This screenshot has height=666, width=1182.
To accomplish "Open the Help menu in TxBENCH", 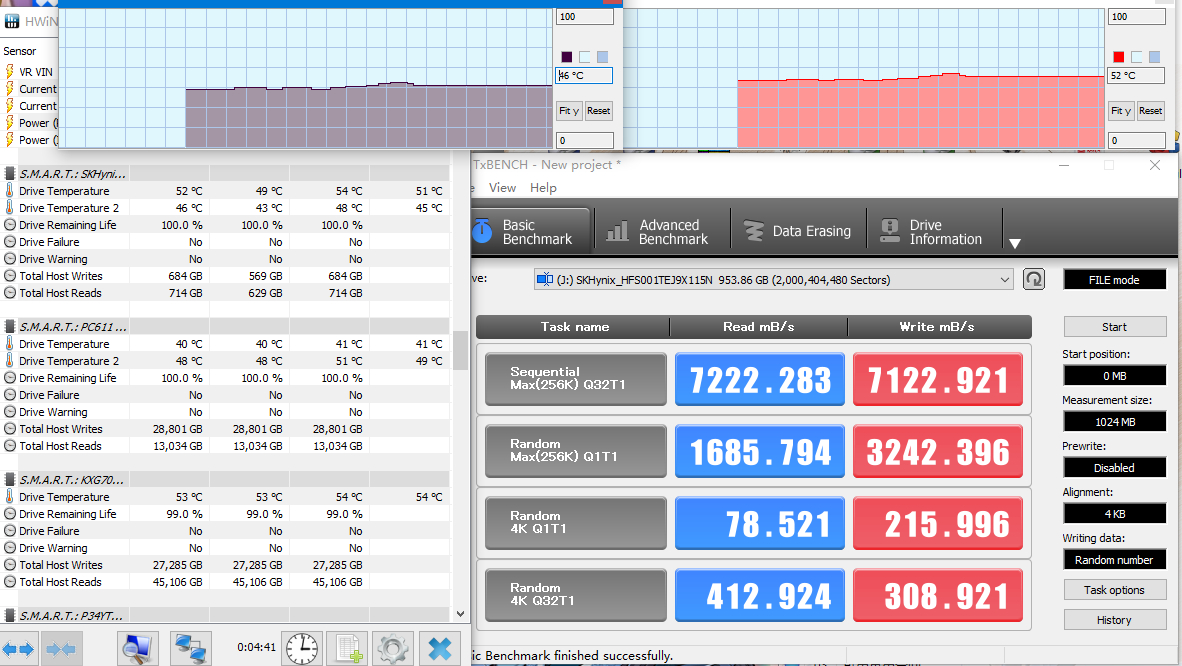I will (x=543, y=188).
